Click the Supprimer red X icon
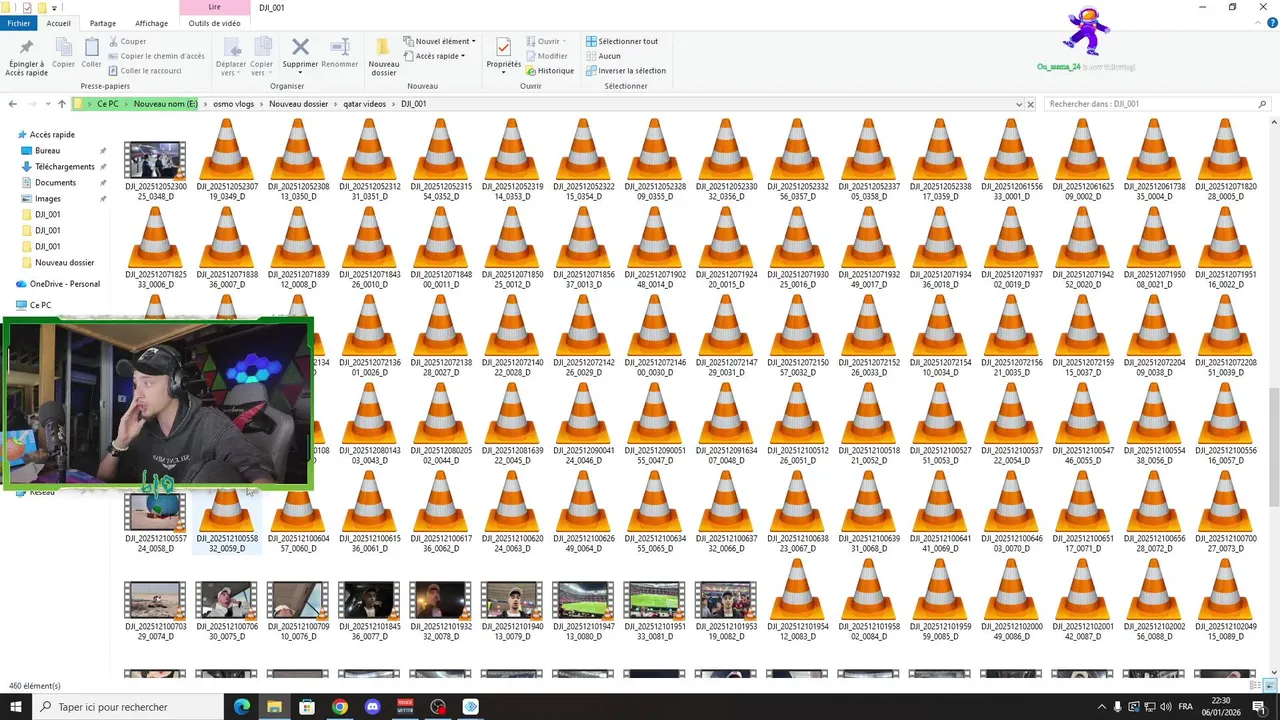 click(300, 46)
